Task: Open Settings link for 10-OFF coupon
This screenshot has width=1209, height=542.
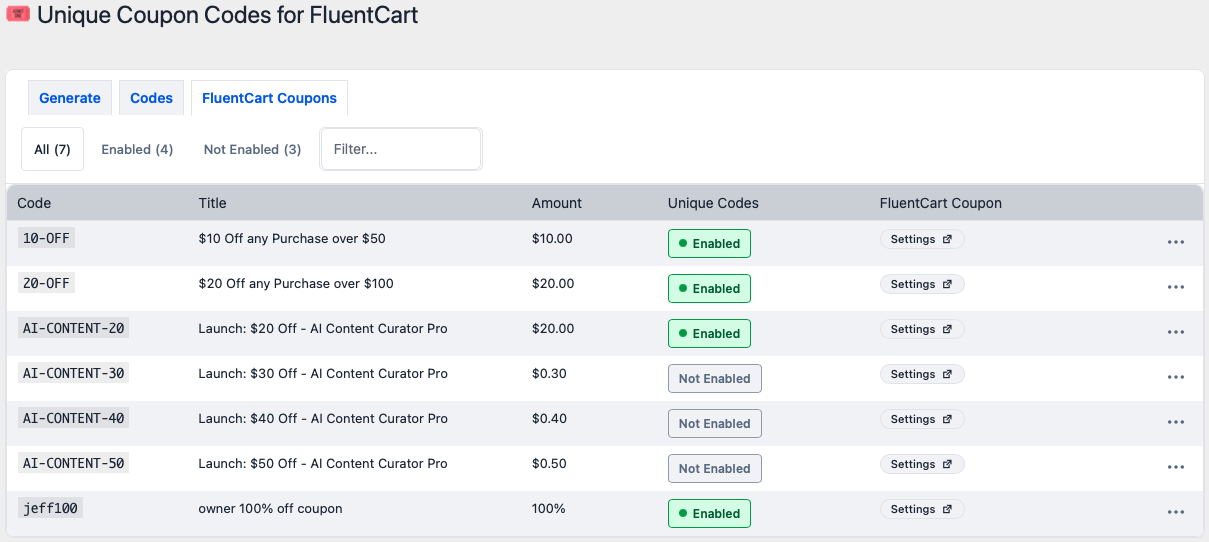Action: pos(922,239)
